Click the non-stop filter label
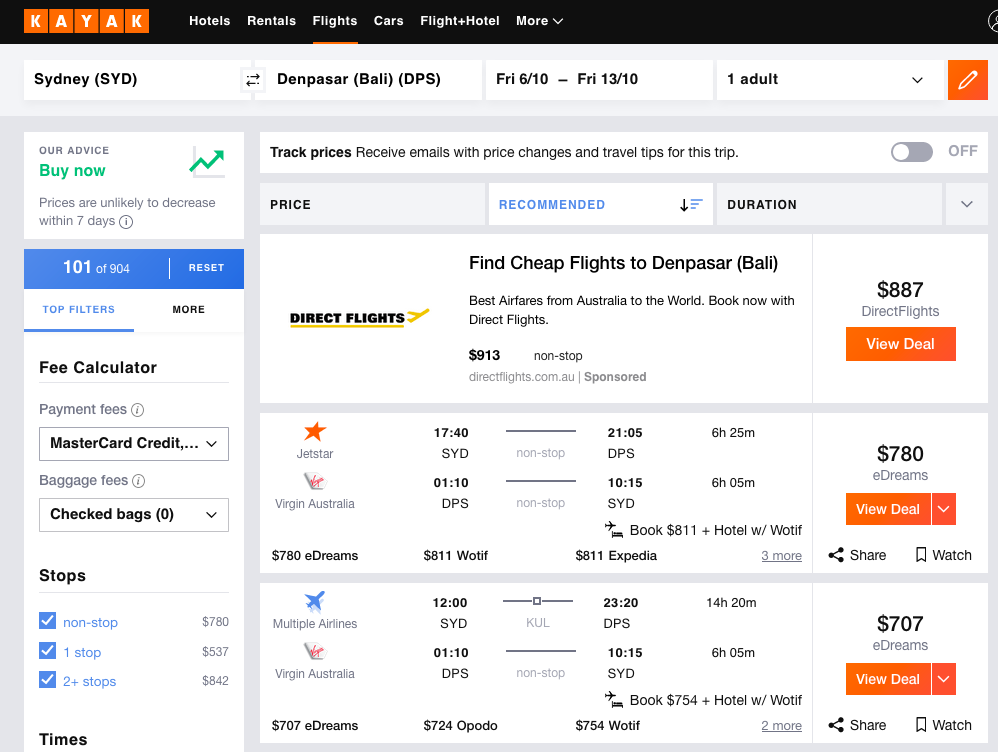Image resolution: width=998 pixels, height=752 pixels. [x=90, y=623]
